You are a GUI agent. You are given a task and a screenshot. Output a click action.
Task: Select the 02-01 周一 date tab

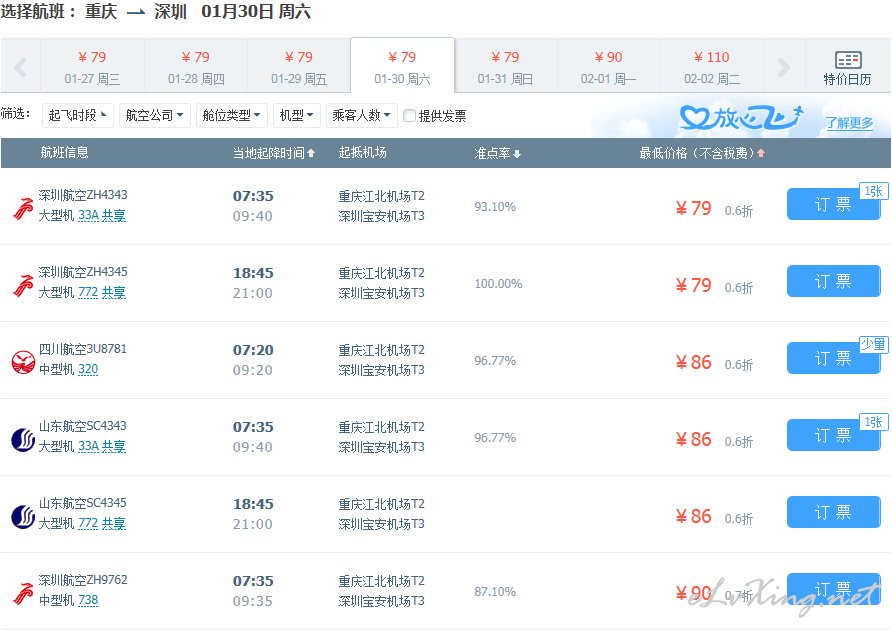point(608,67)
